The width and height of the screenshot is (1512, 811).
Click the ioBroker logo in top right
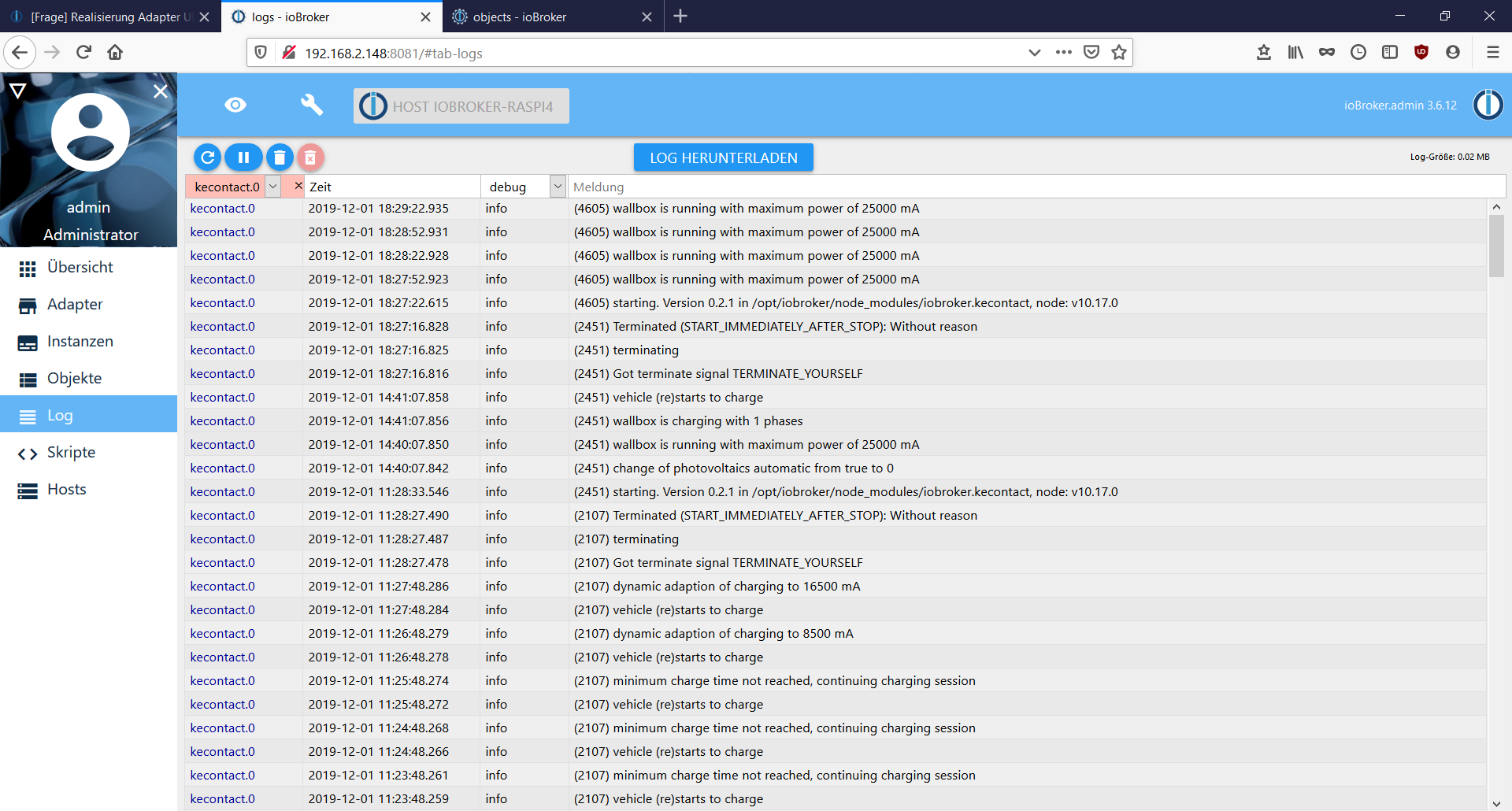coord(1488,105)
